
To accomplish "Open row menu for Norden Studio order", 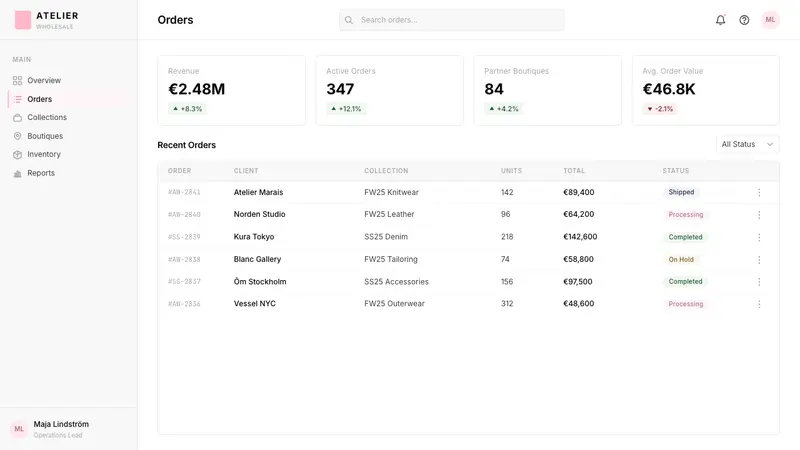I will 759,215.
